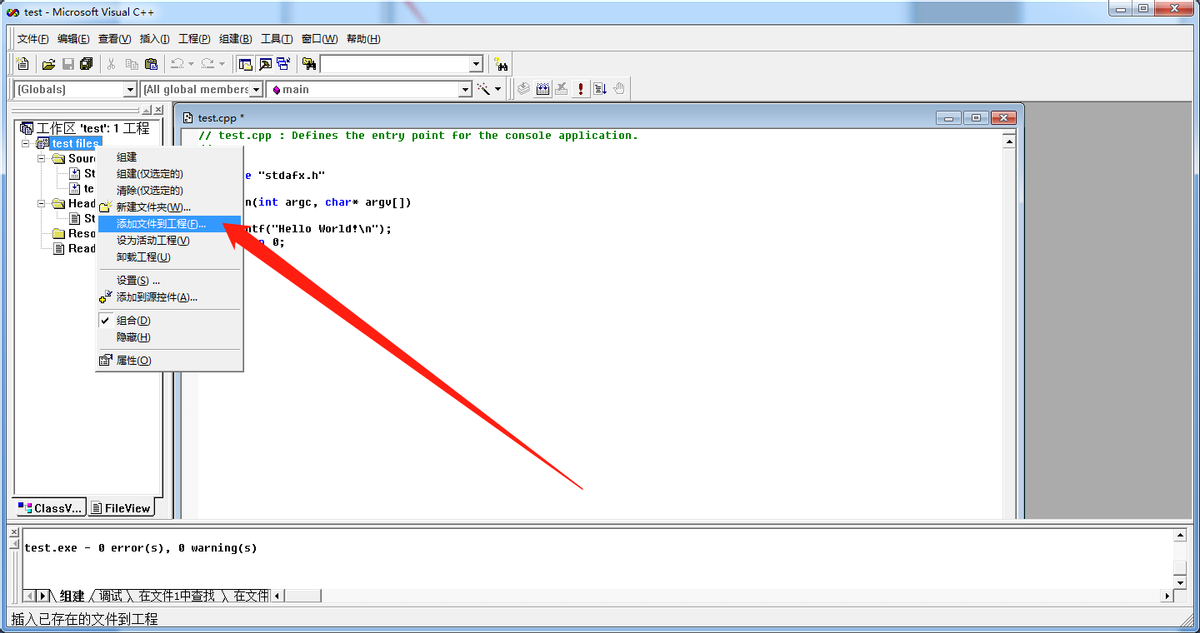Image resolution: width=1200 pixels, height=633 pixels.
Task: Collapse the test files tree node
Action: (26, 143)
